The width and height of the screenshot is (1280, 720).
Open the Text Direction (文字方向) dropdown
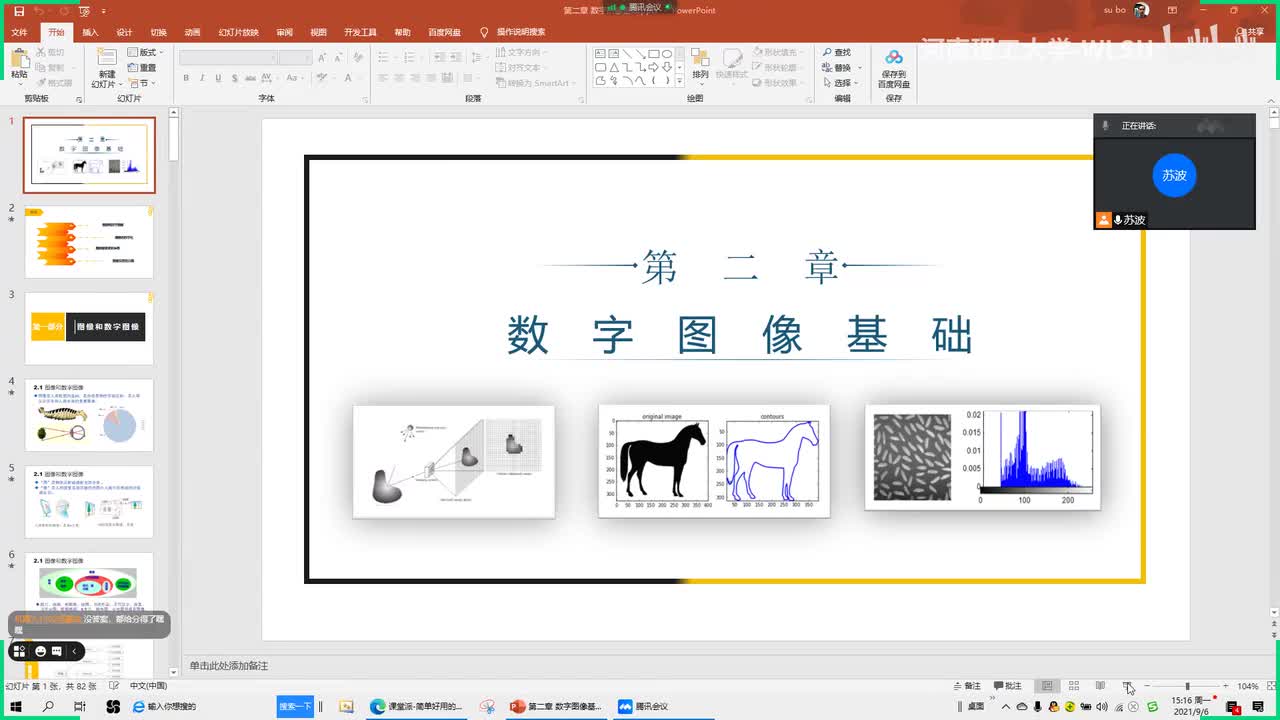520,52
